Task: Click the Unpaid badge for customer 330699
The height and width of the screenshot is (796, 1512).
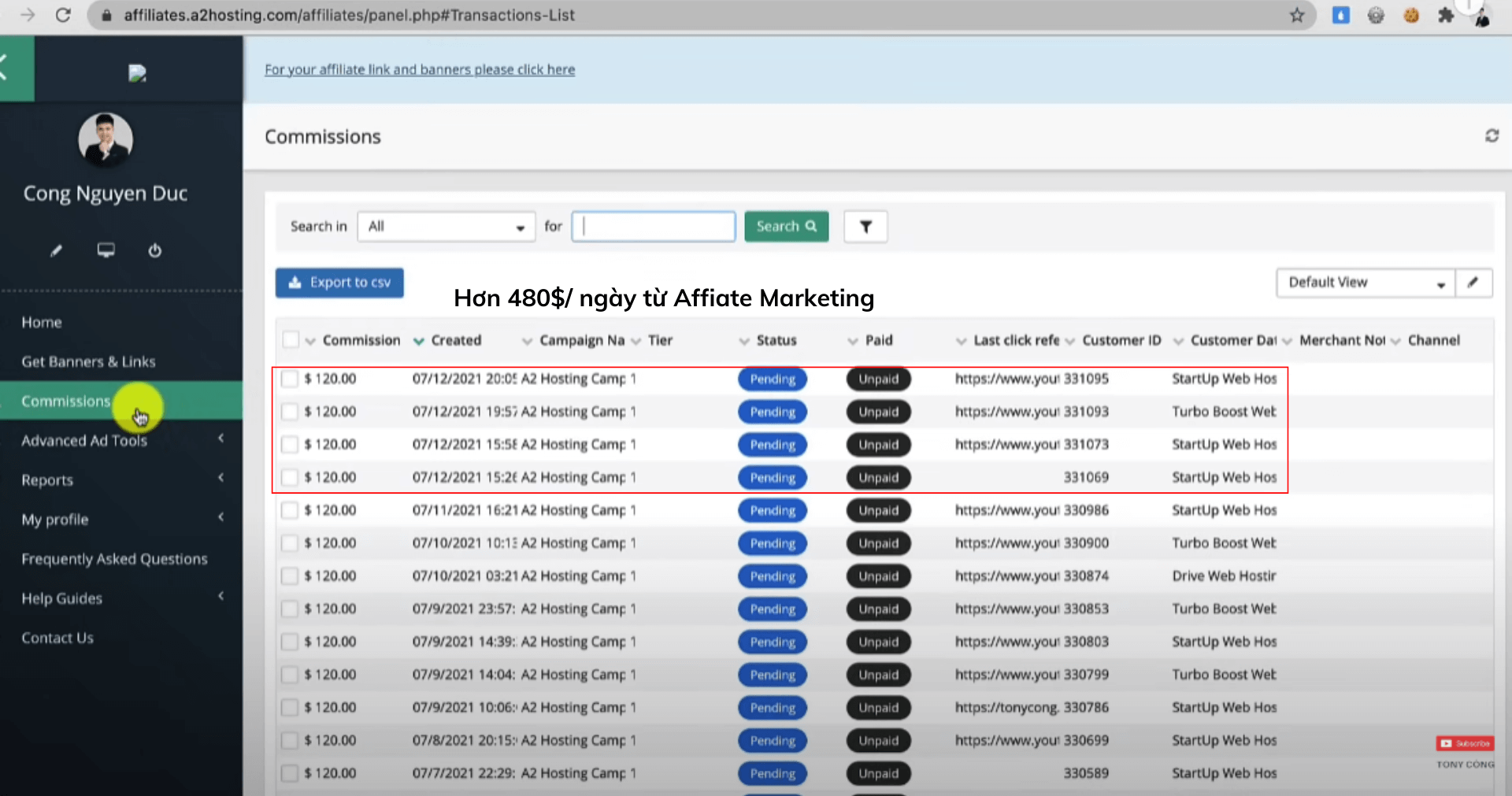Action: click(x=878, y=741)
